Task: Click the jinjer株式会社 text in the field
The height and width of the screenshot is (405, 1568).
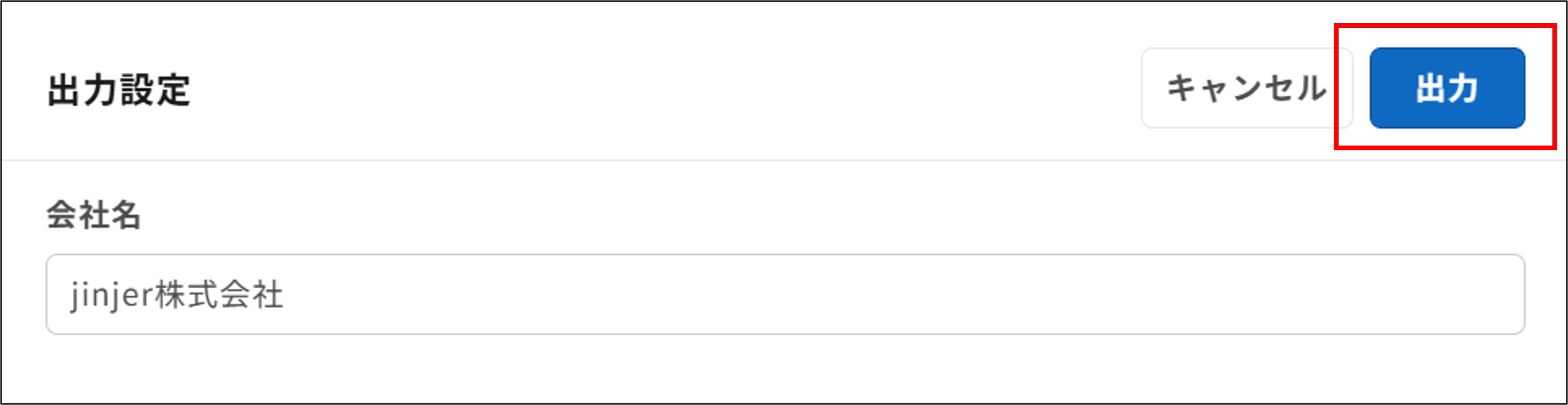Action: pos(177,295)
